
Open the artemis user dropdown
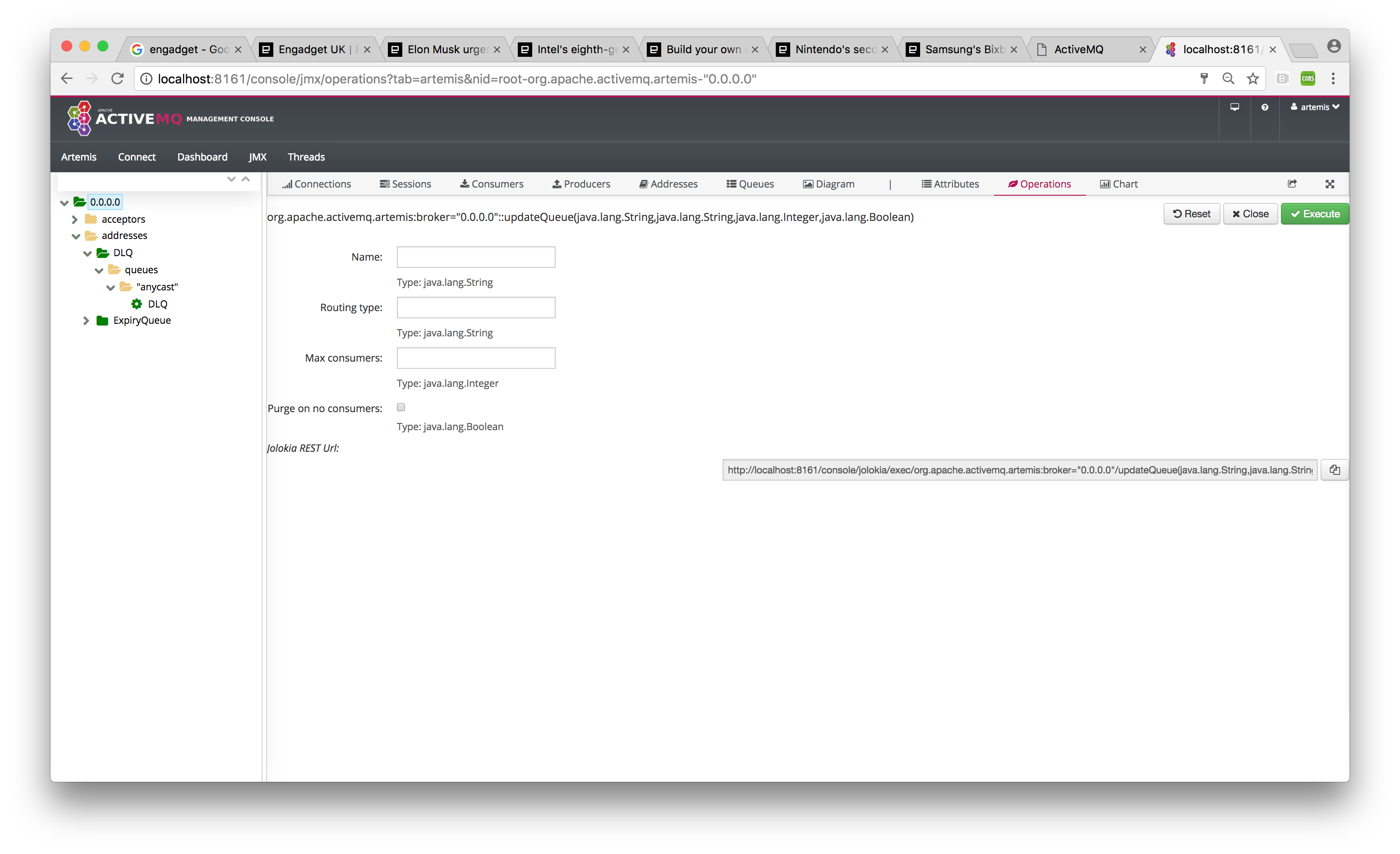[1314, 107]
